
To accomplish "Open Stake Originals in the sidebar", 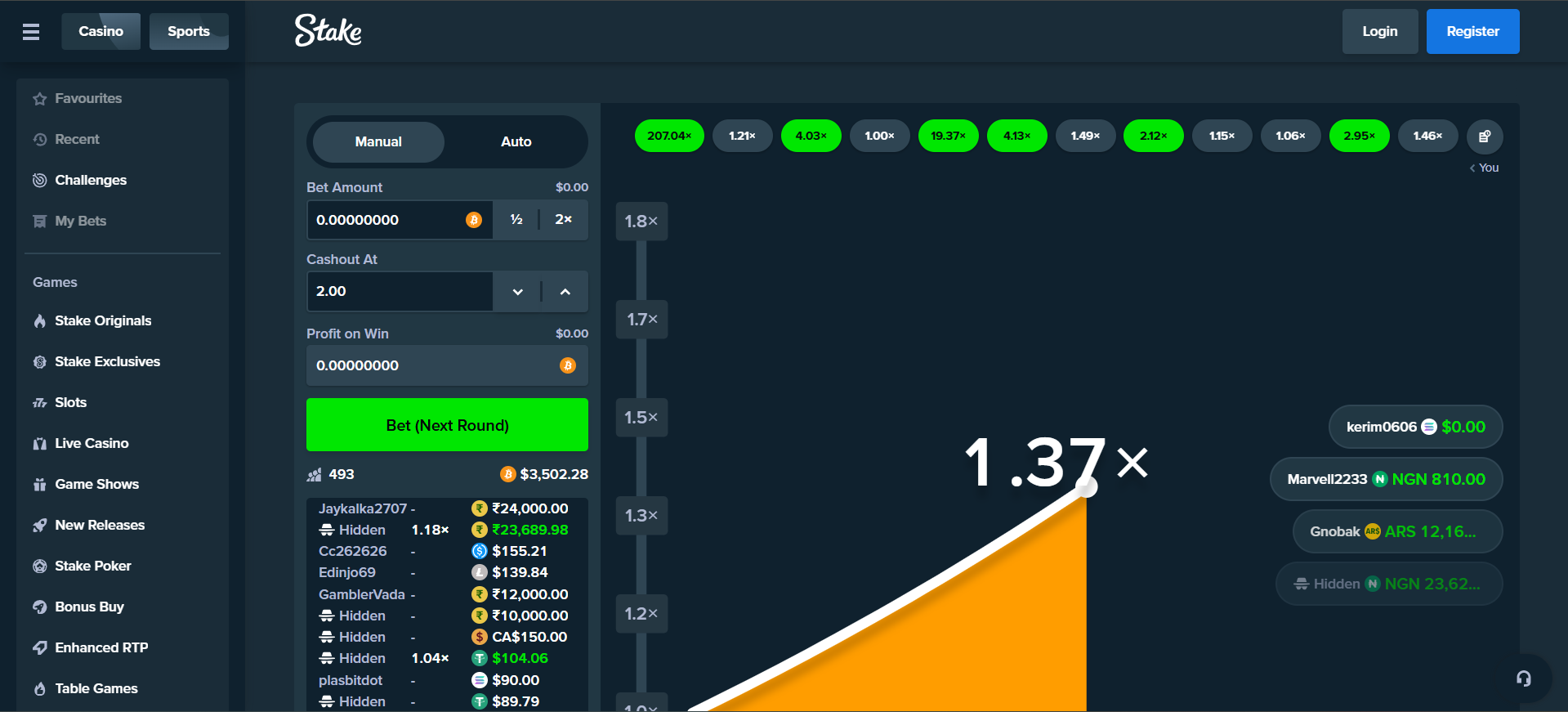I will pyautogui.click(x=123, y=320).
